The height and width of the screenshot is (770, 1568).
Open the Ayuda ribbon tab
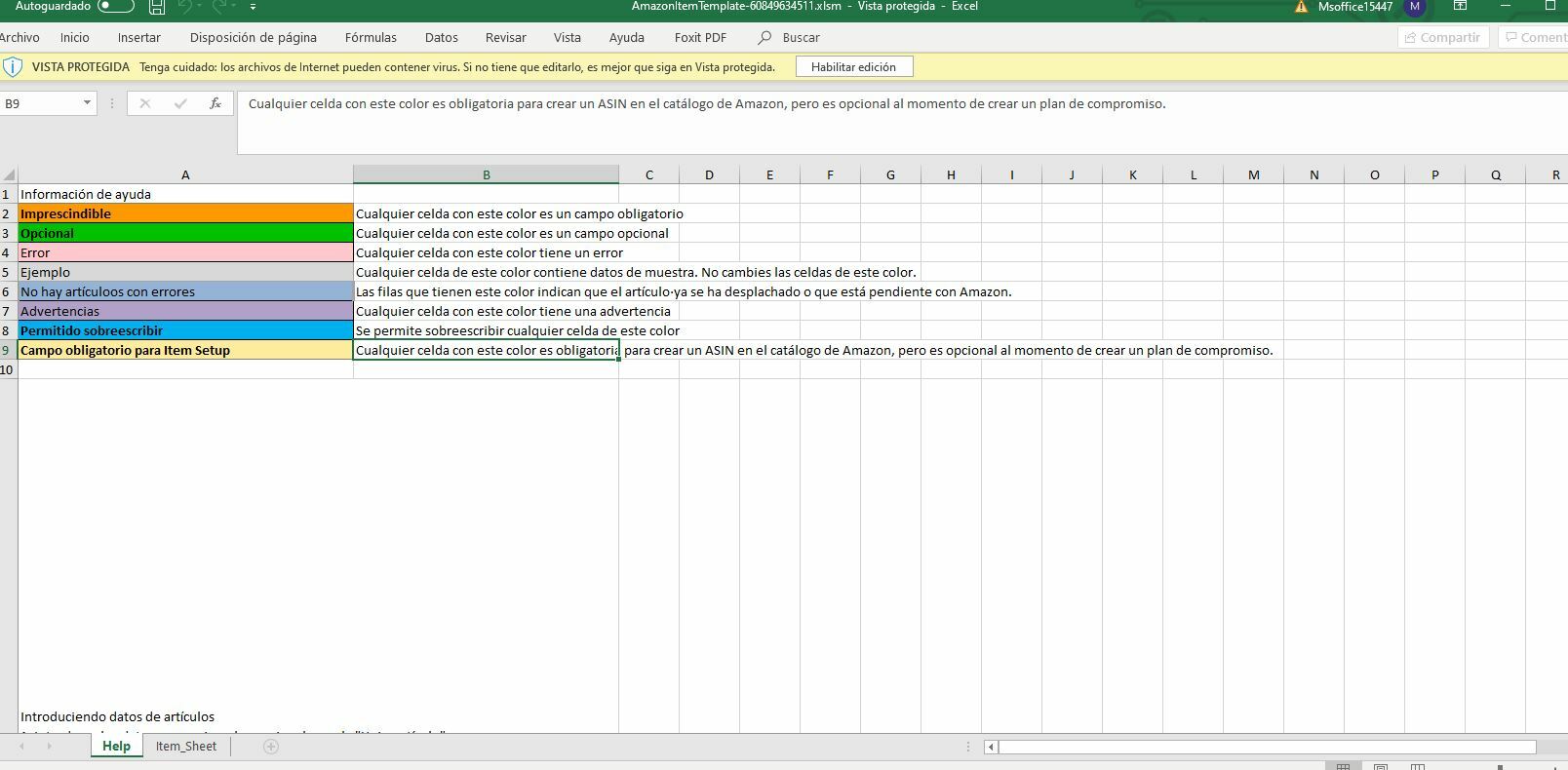pyautogui.click(x=626, y=37)
